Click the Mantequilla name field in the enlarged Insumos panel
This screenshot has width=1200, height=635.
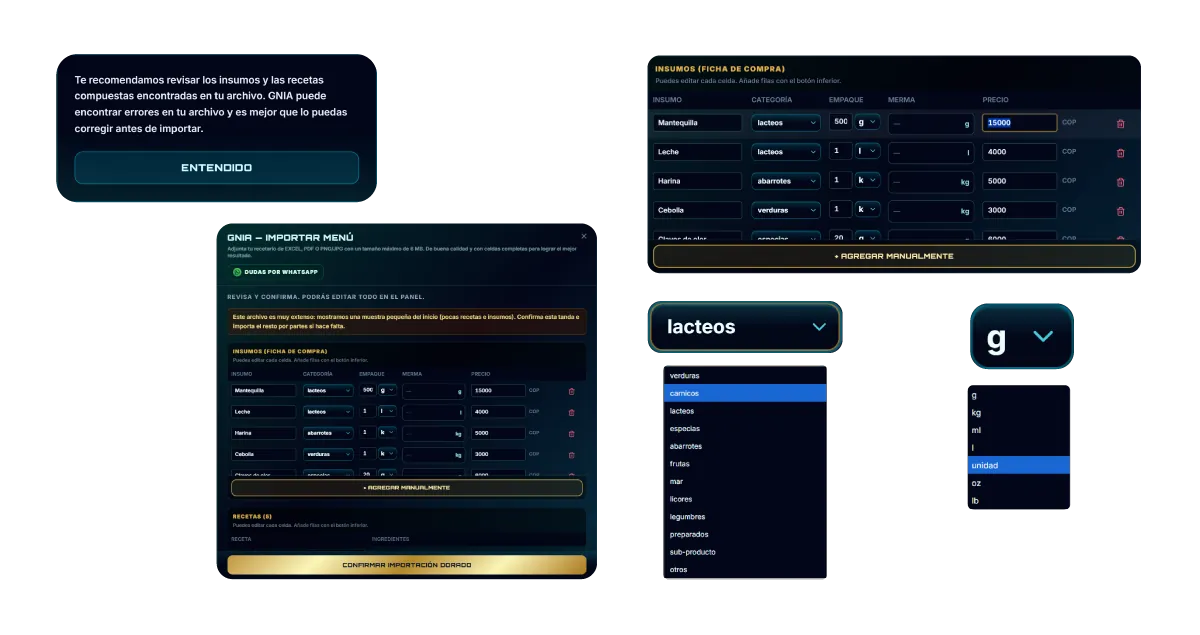697,123
